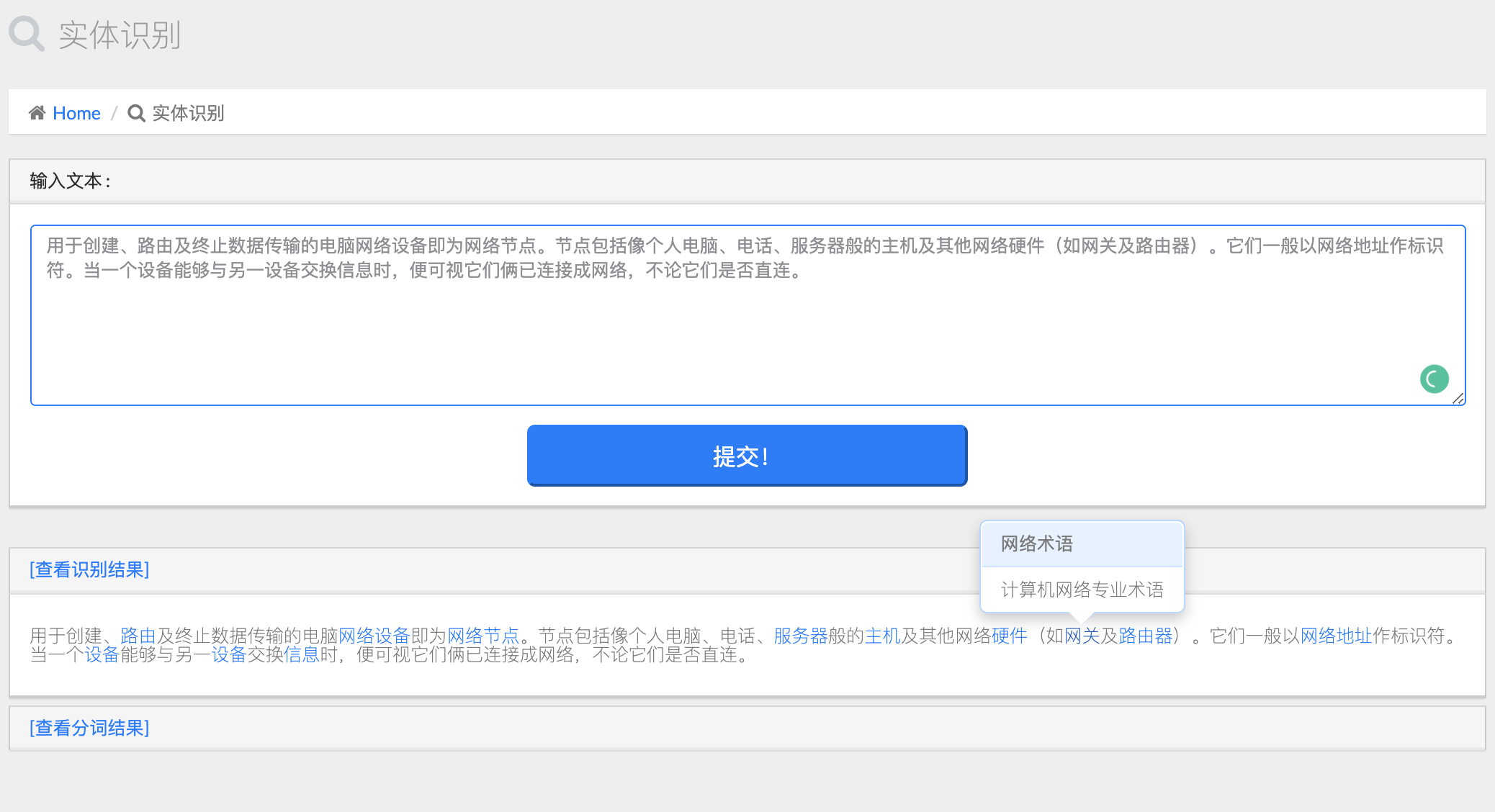Image resolution: width=1495 pixels, height=812 pixels.
Task: Click the 网络设备 entity link
Action: click(x=374, y=636)
